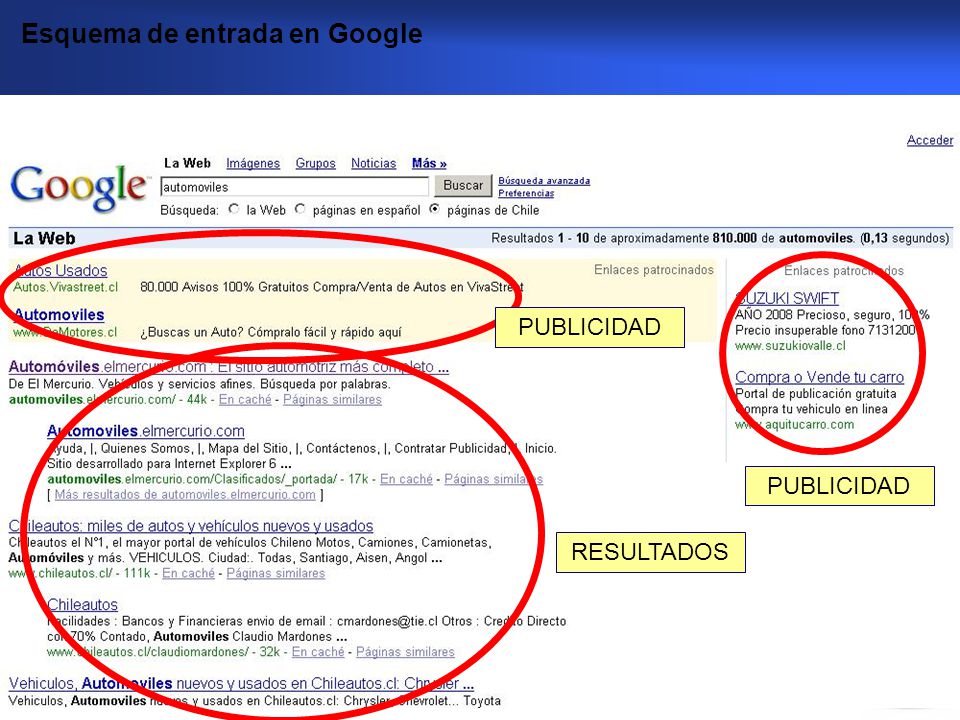Open the Grupos tab
The image size is (960, 720).
tap(315, 163)
